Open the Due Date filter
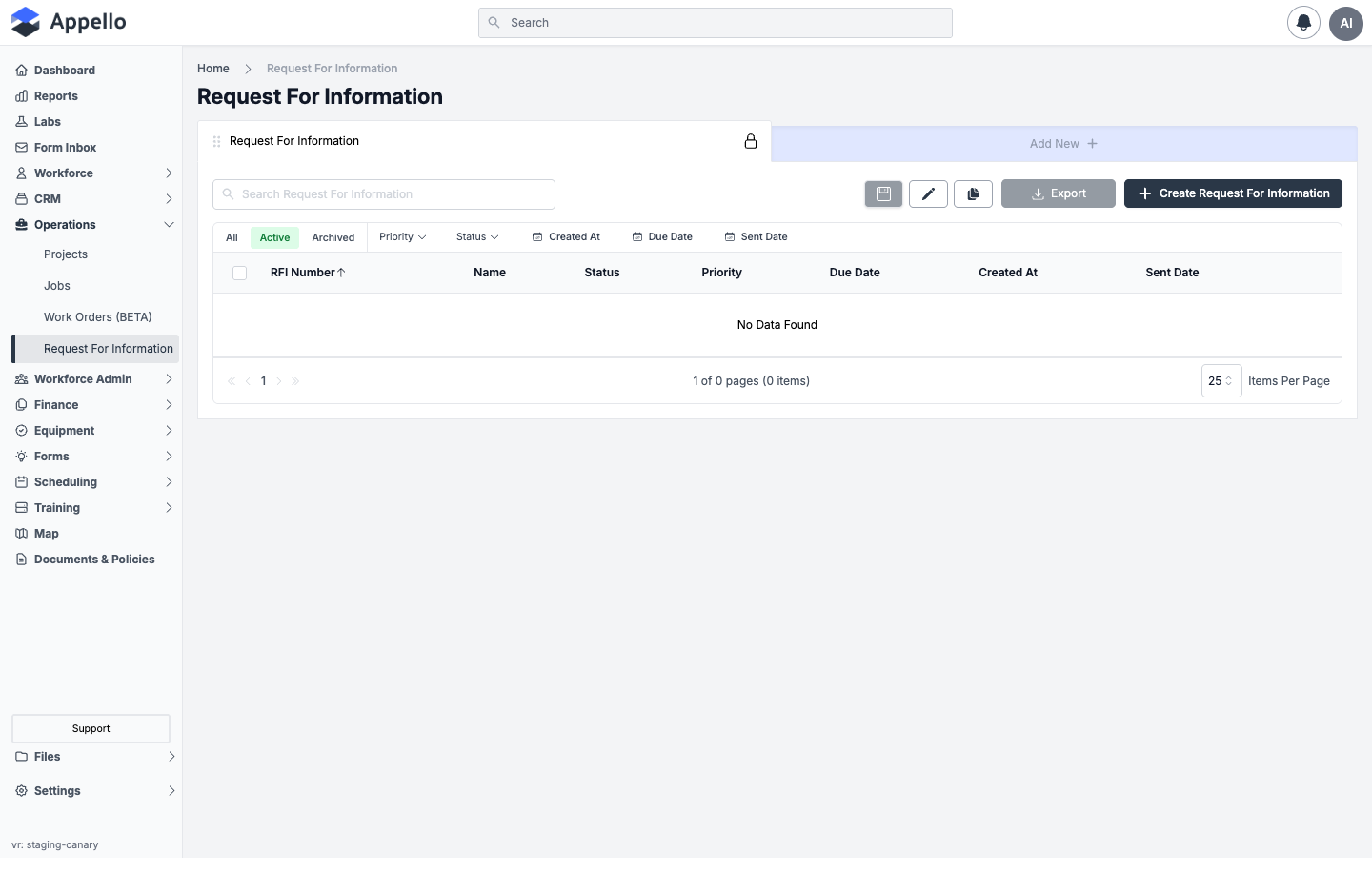This screenshot has width=1372, height=875. [662, 237]
